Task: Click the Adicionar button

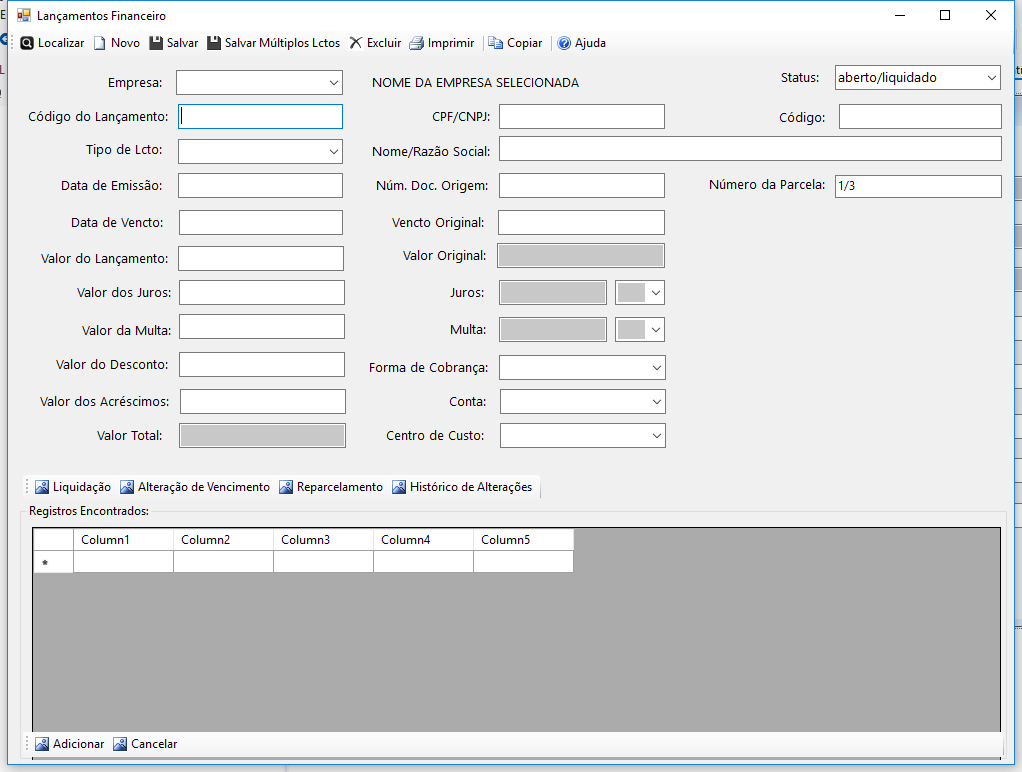Action: 70,744
